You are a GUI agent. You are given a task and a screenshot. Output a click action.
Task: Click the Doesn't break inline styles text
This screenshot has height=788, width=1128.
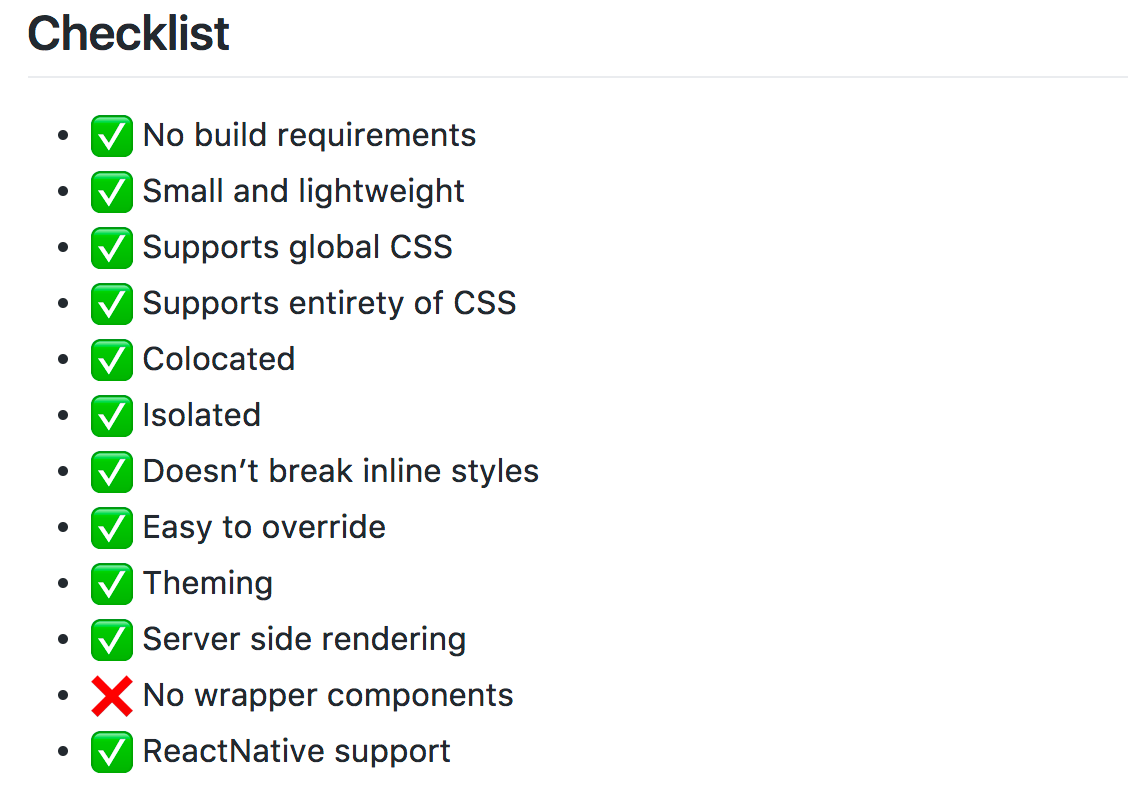tap(341, 471)
